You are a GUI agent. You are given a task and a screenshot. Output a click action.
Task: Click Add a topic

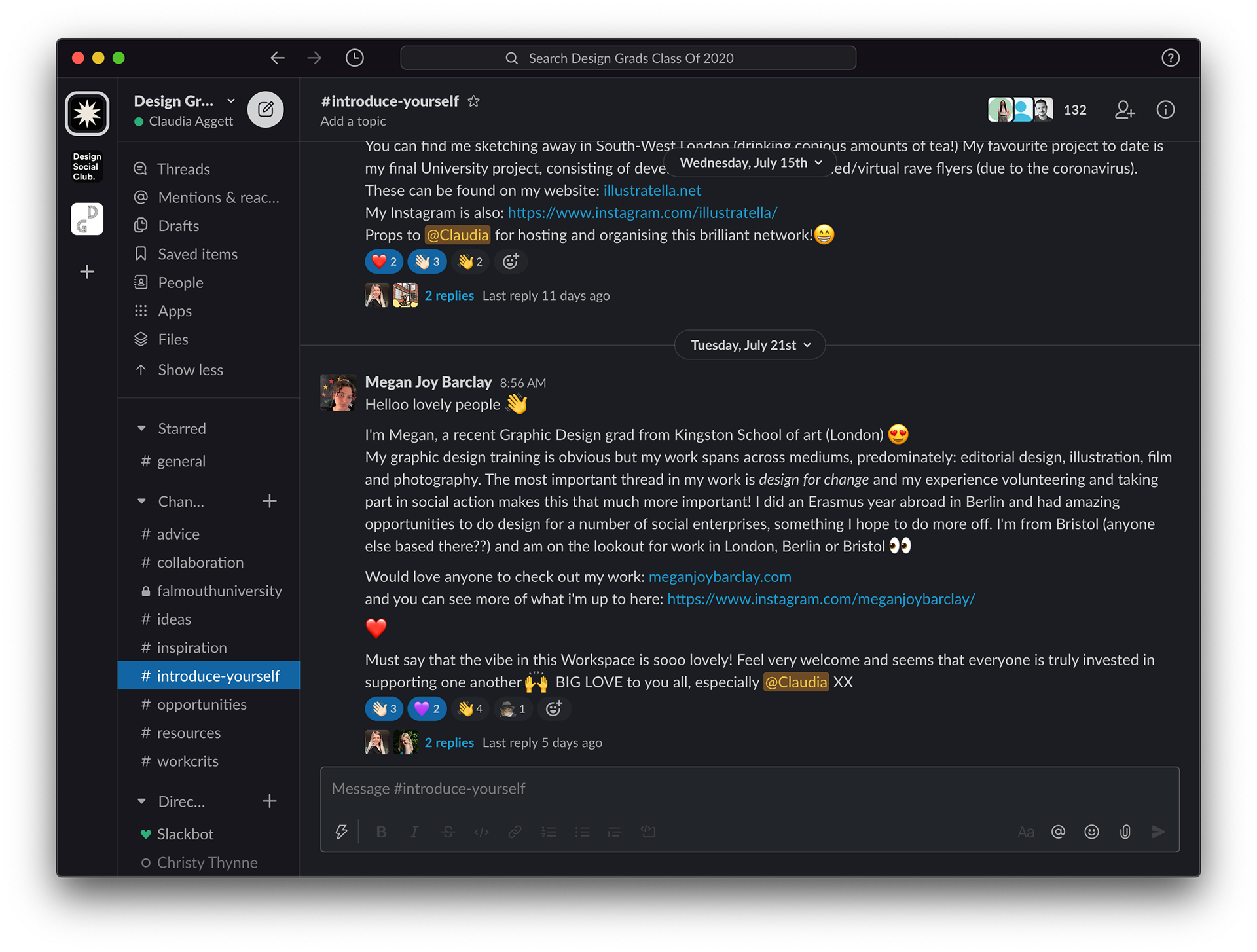tap(353, 121)
